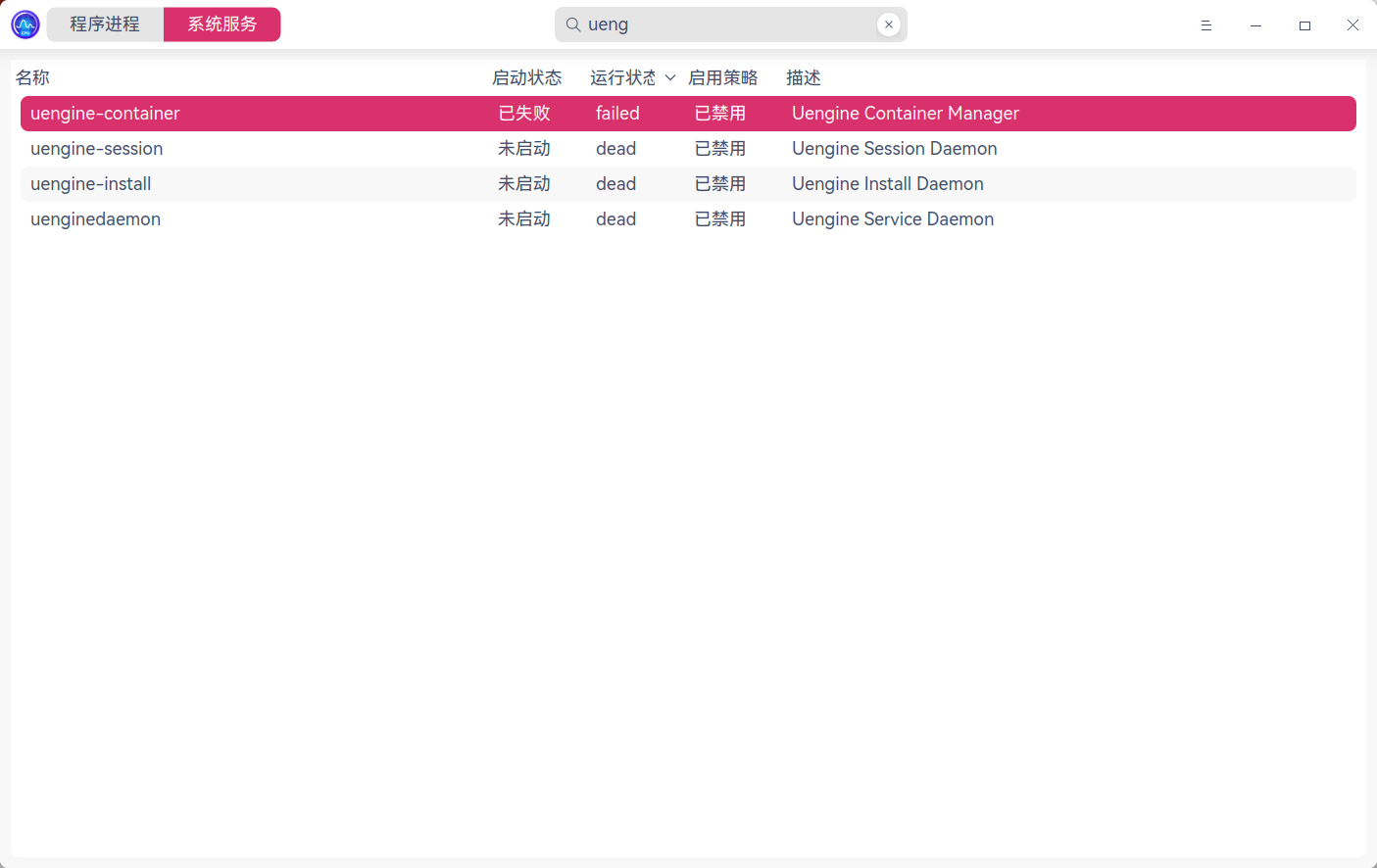
Task: Open the hamburger main menu
Action: click(x=1205, y=24)
